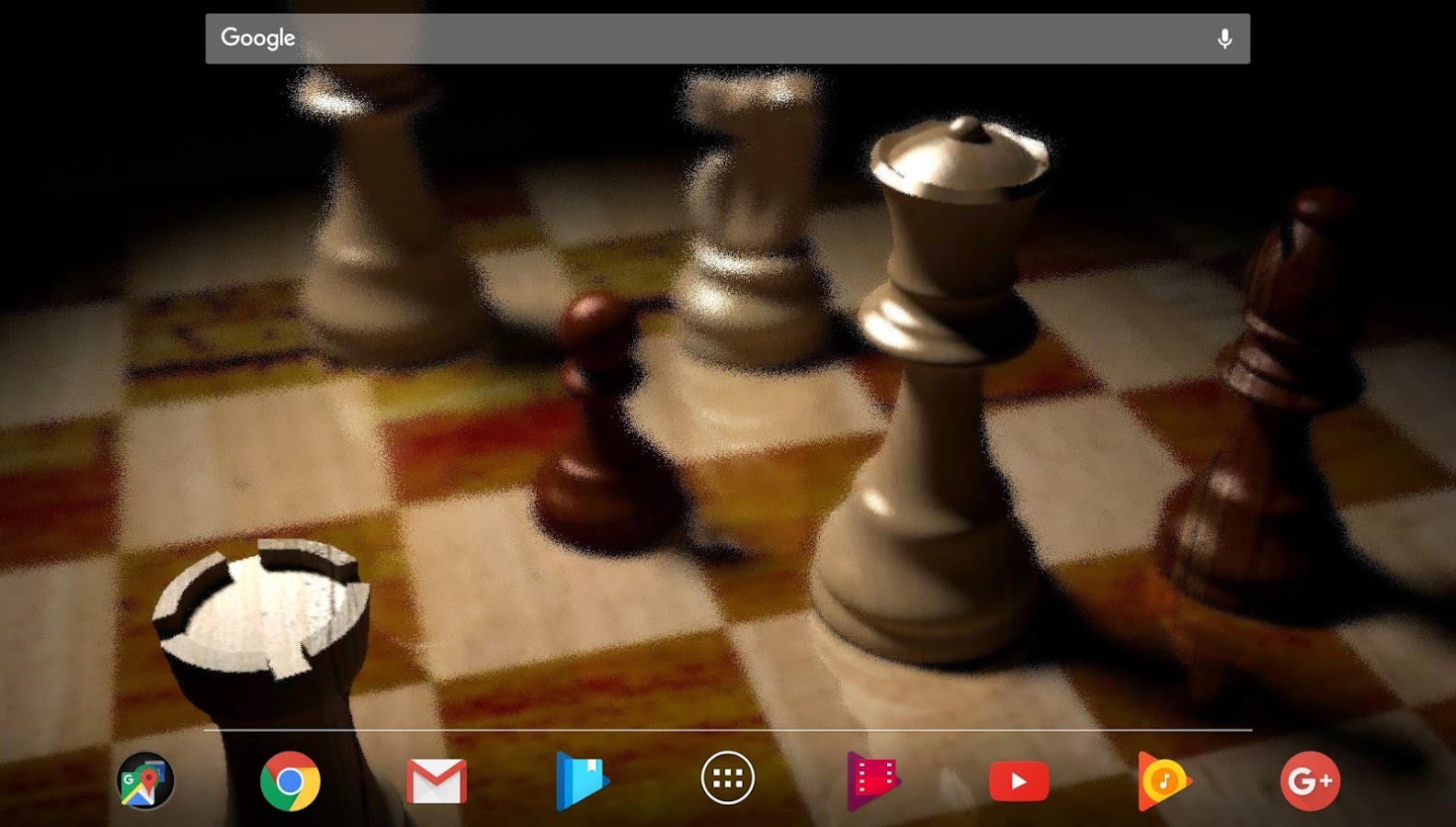Open the Gmail app
Screen dimensions: 1456x827
(x=437, y=781)
